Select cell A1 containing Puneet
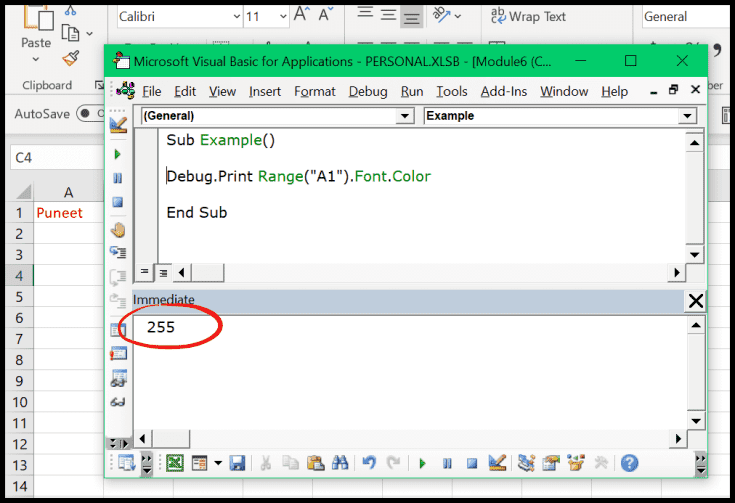Screen dimensions: 735x503 (68, 213)
